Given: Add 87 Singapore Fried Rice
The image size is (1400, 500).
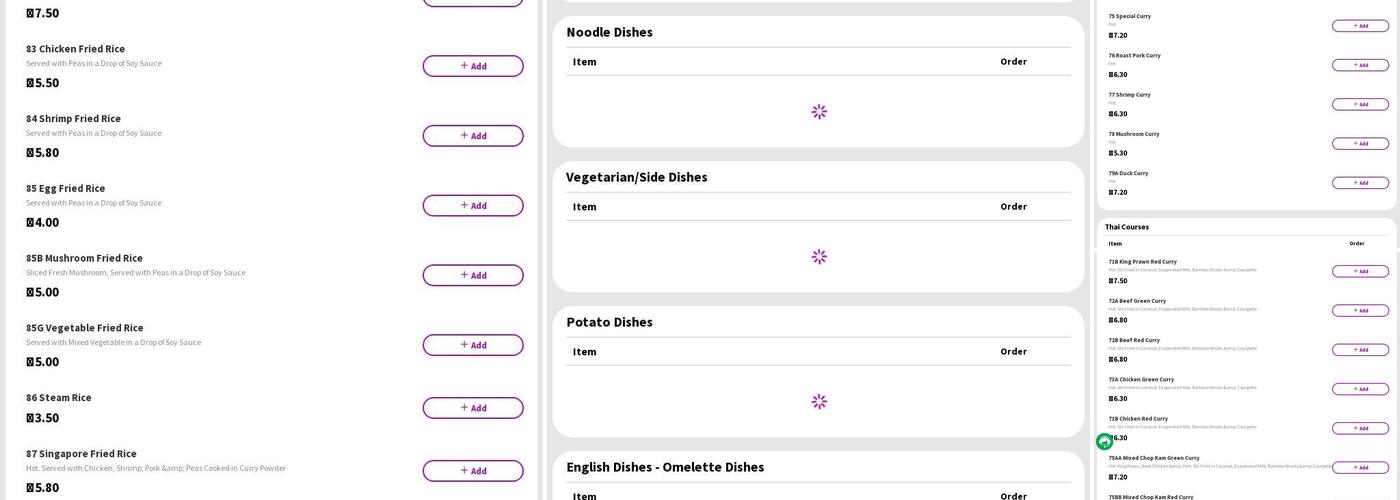Looking at the screenshot, I should pyautogui.click(x=472, y=471).
